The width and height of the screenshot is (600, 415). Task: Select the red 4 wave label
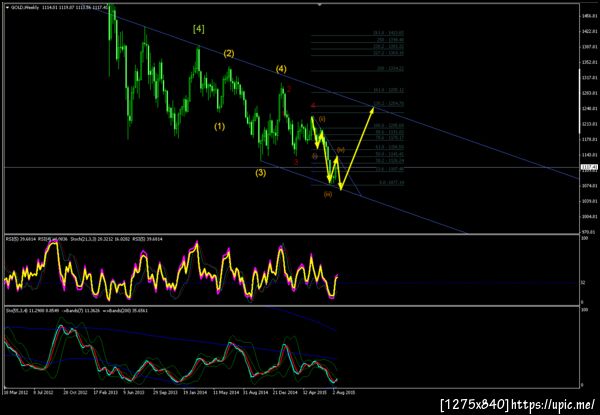(x=313, y=105)
